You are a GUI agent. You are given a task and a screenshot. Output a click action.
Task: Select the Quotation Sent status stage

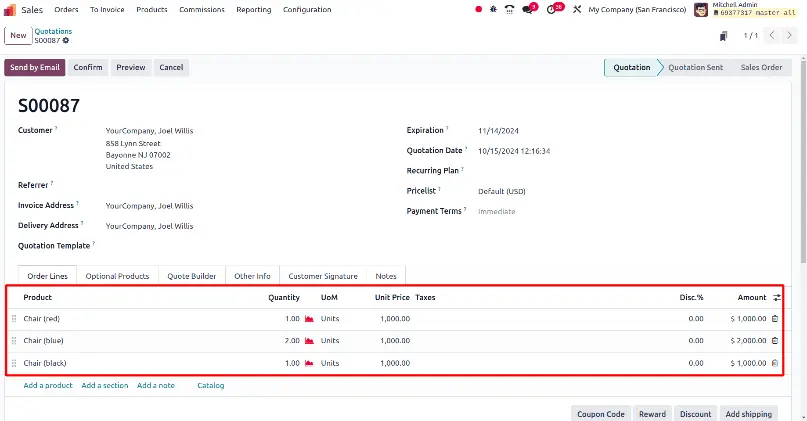(695, 67)
